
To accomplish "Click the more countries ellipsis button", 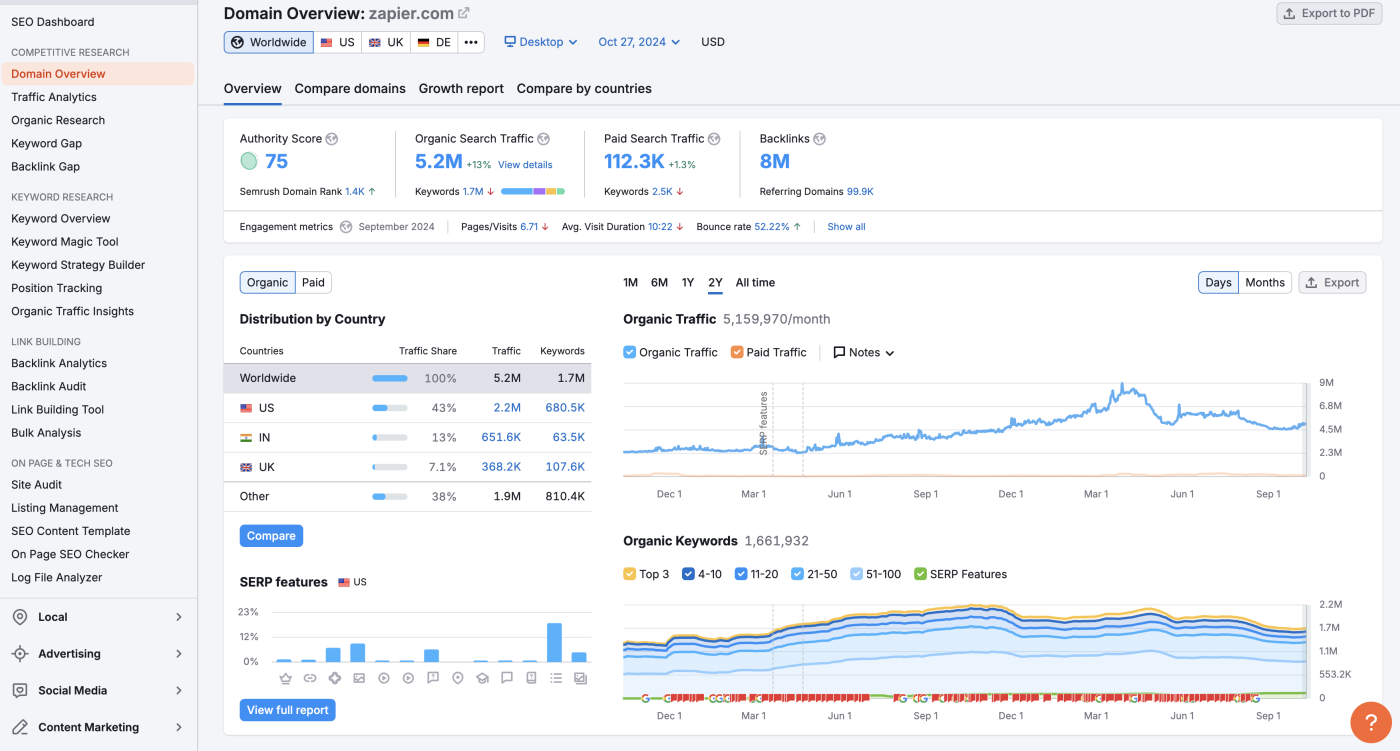I will [x=471, y=42].
